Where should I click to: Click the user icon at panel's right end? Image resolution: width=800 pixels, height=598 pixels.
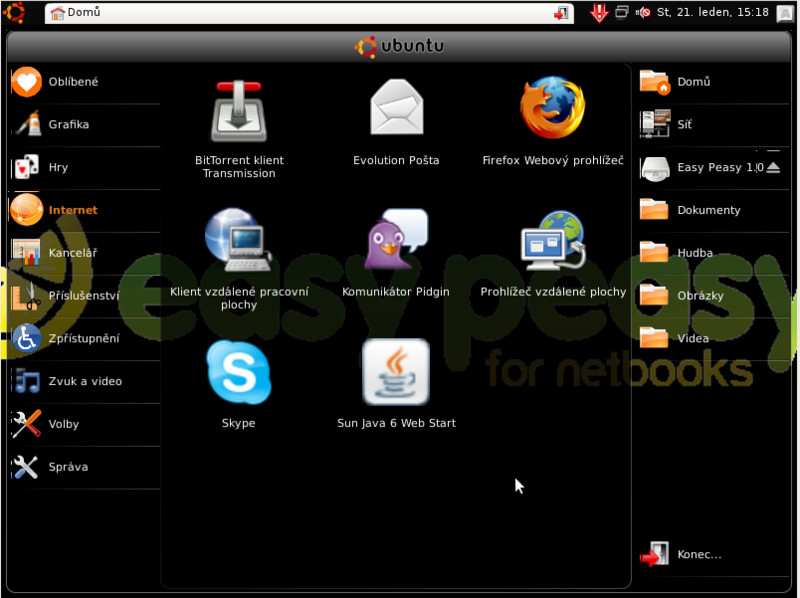pyautogui.click(x=785, y=13)
